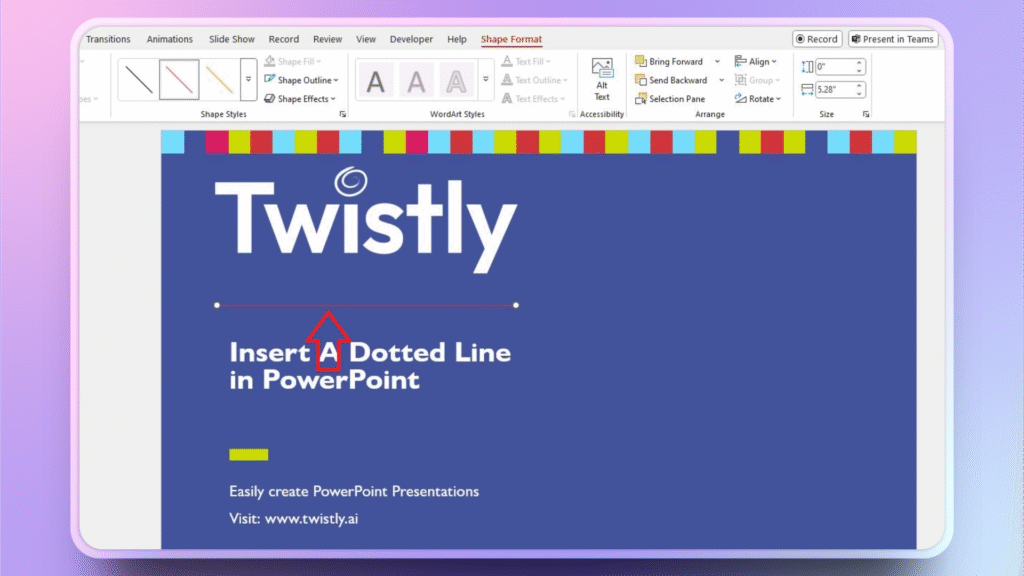Click the Present in Teams button

(892, 39)
